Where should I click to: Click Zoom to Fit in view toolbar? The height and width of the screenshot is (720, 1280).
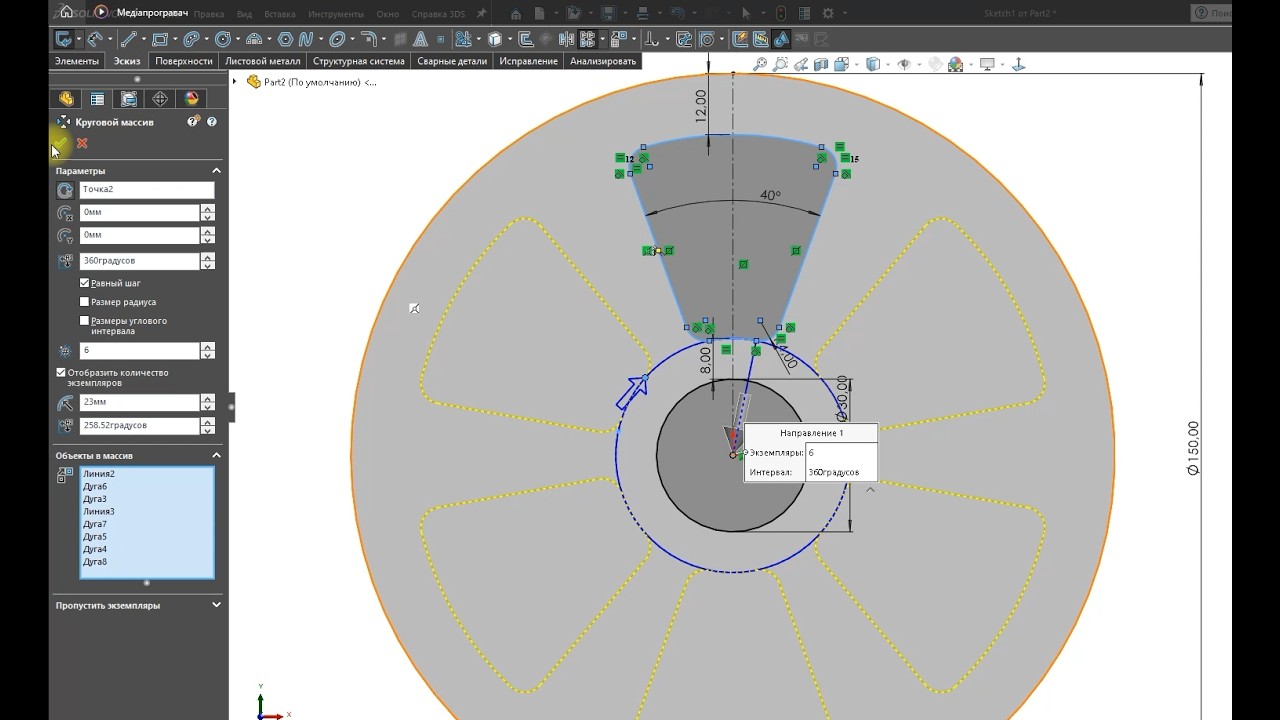pos(760,64)
